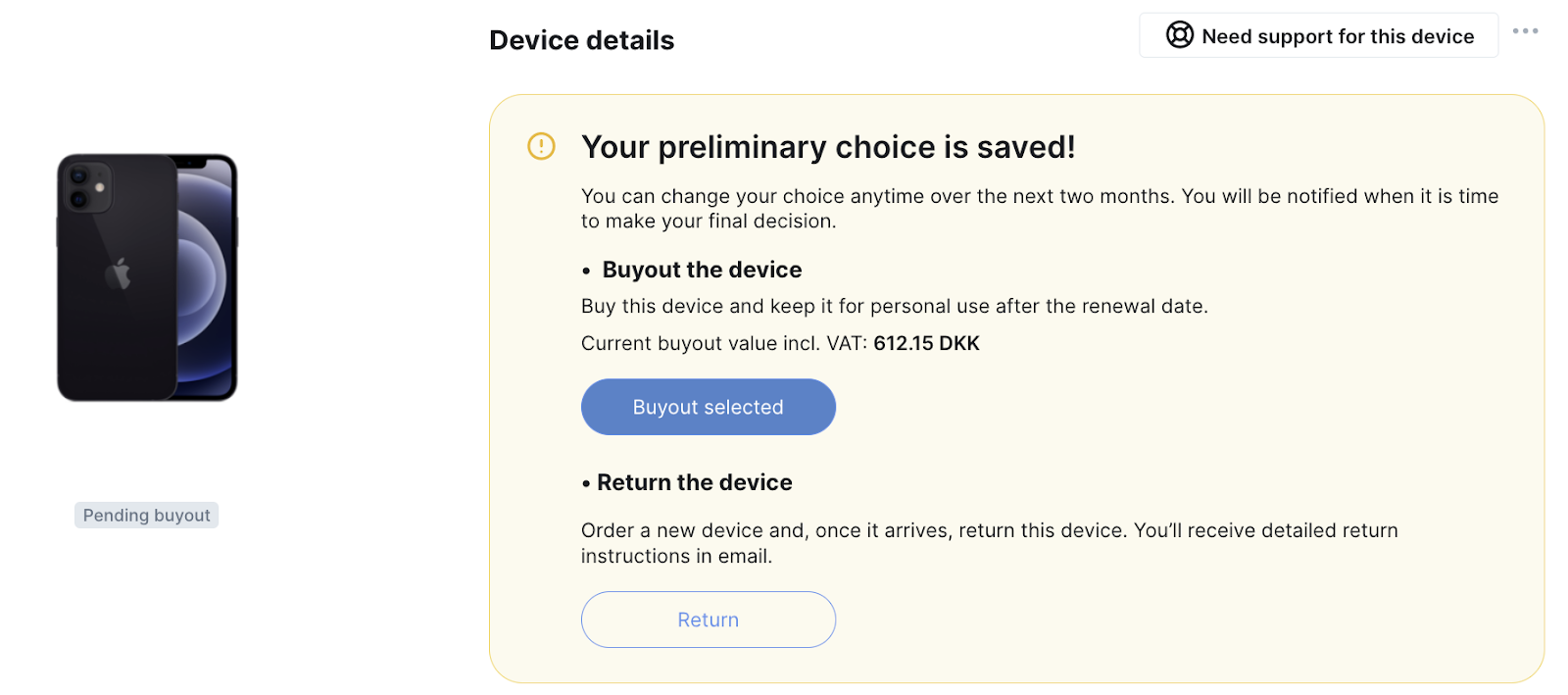Click the 'Current buyout value incl. VAT' label
Image resolution: width=1568 pixels, height=695 pixels.
(x=724, y=343)
